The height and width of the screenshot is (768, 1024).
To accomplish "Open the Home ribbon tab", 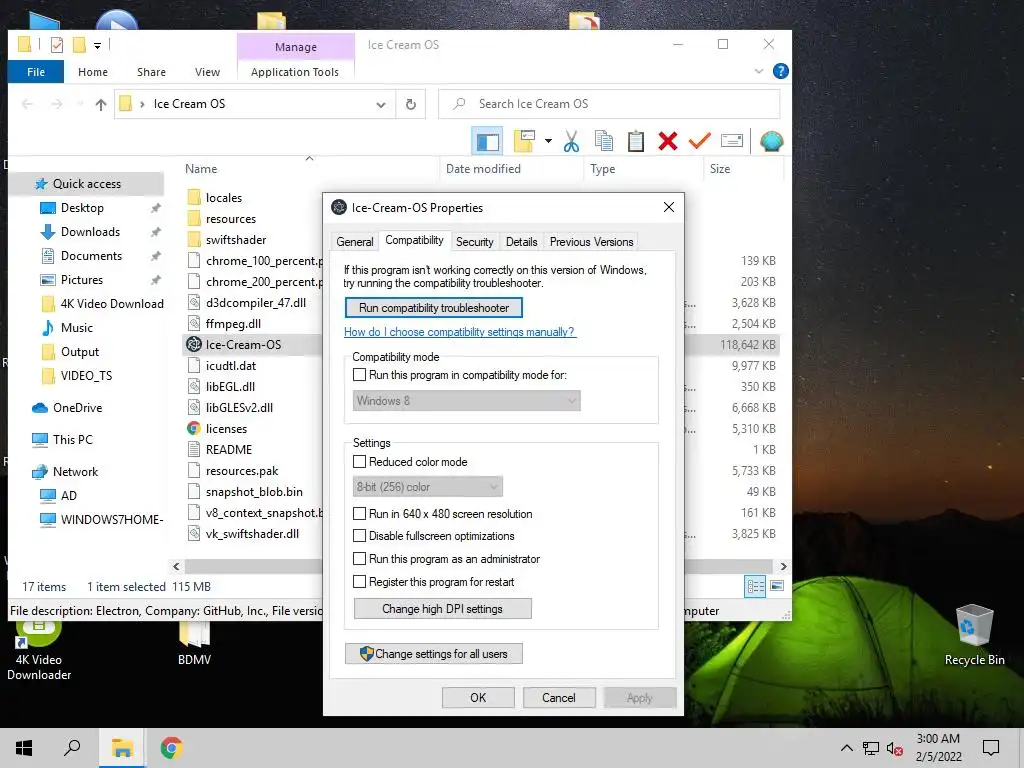I will point(93,72).
